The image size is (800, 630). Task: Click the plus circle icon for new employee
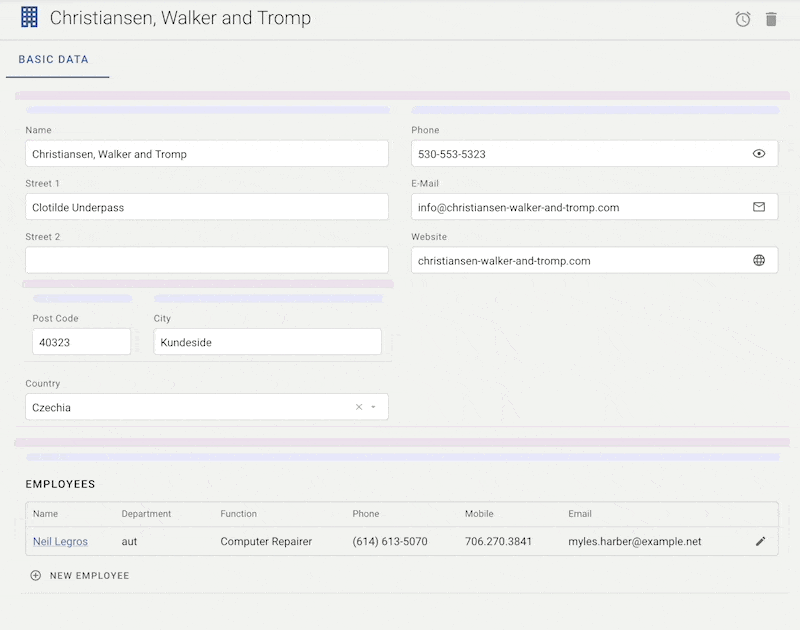tap(36, 576)
